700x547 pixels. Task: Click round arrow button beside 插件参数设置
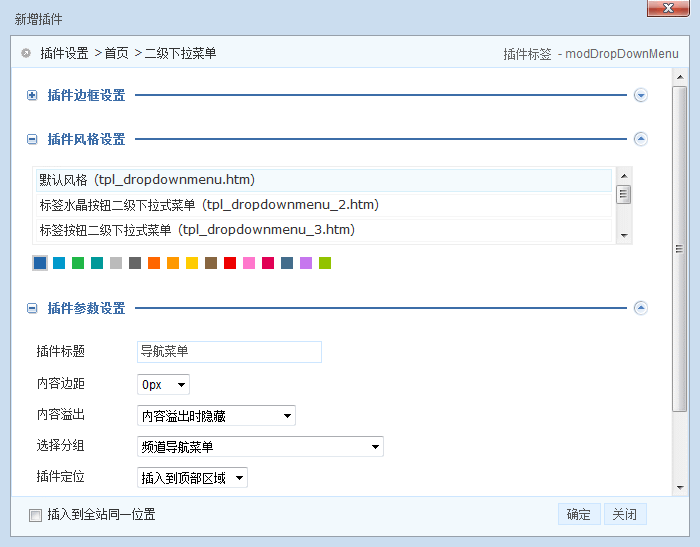[641, 309]
